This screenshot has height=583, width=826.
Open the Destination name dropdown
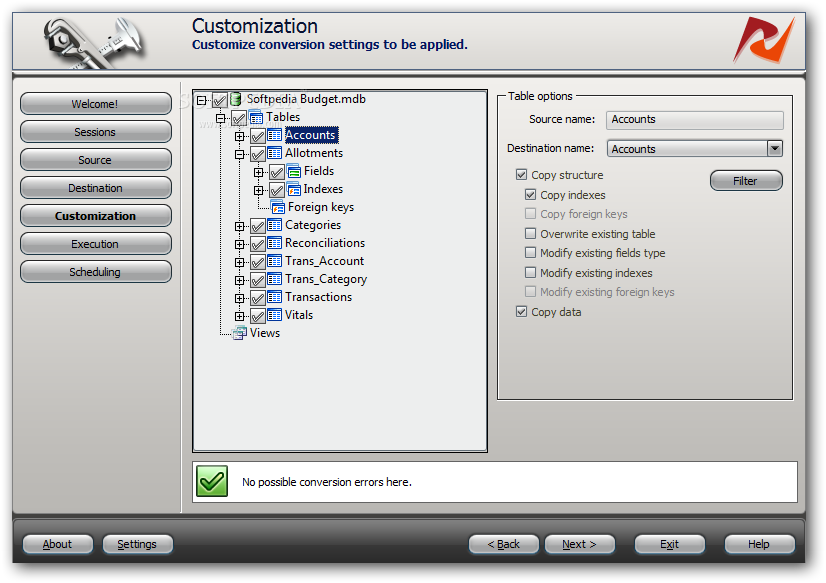774,149
